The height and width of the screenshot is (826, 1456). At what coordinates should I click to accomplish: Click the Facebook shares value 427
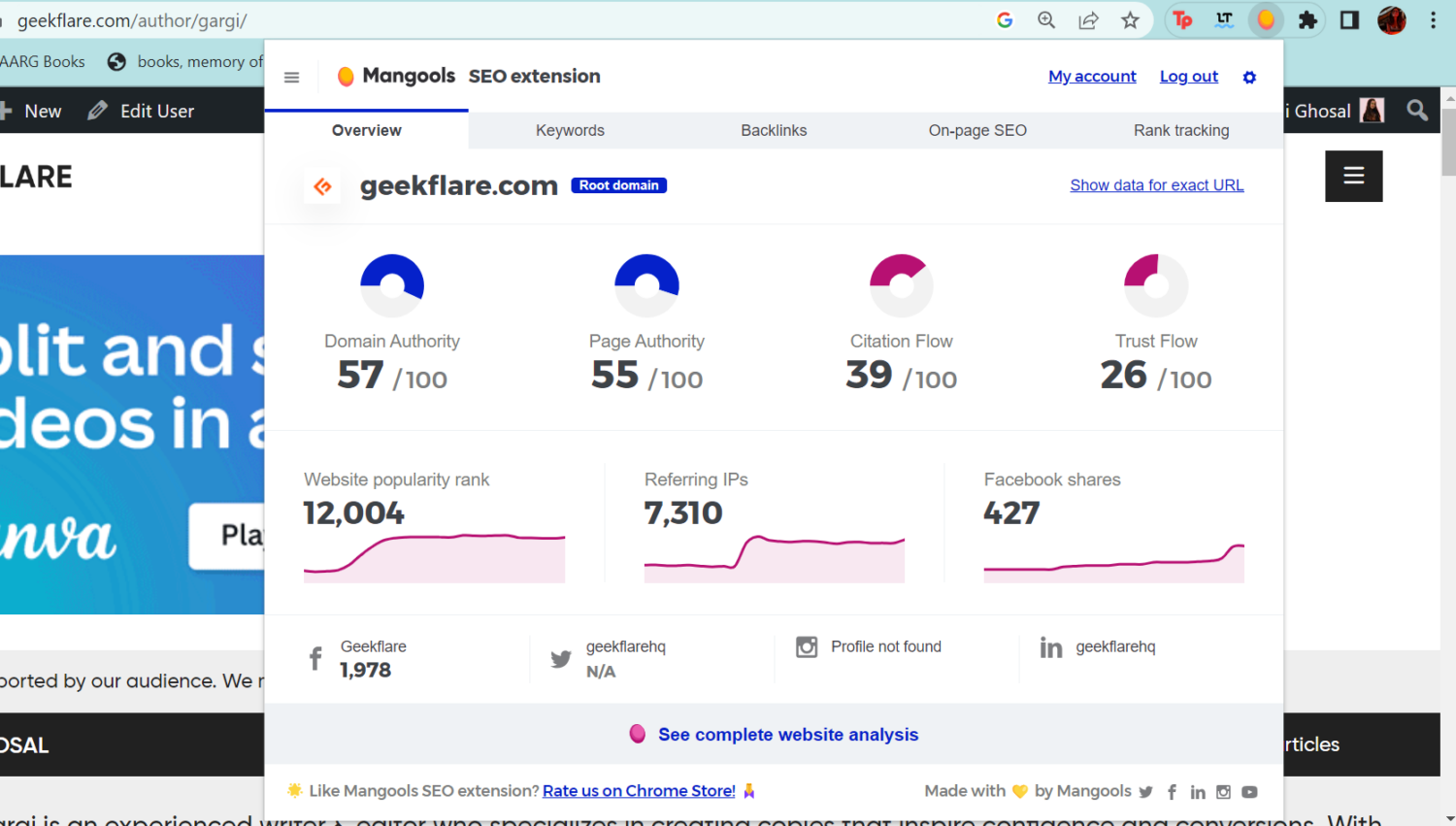point(1011,512)
